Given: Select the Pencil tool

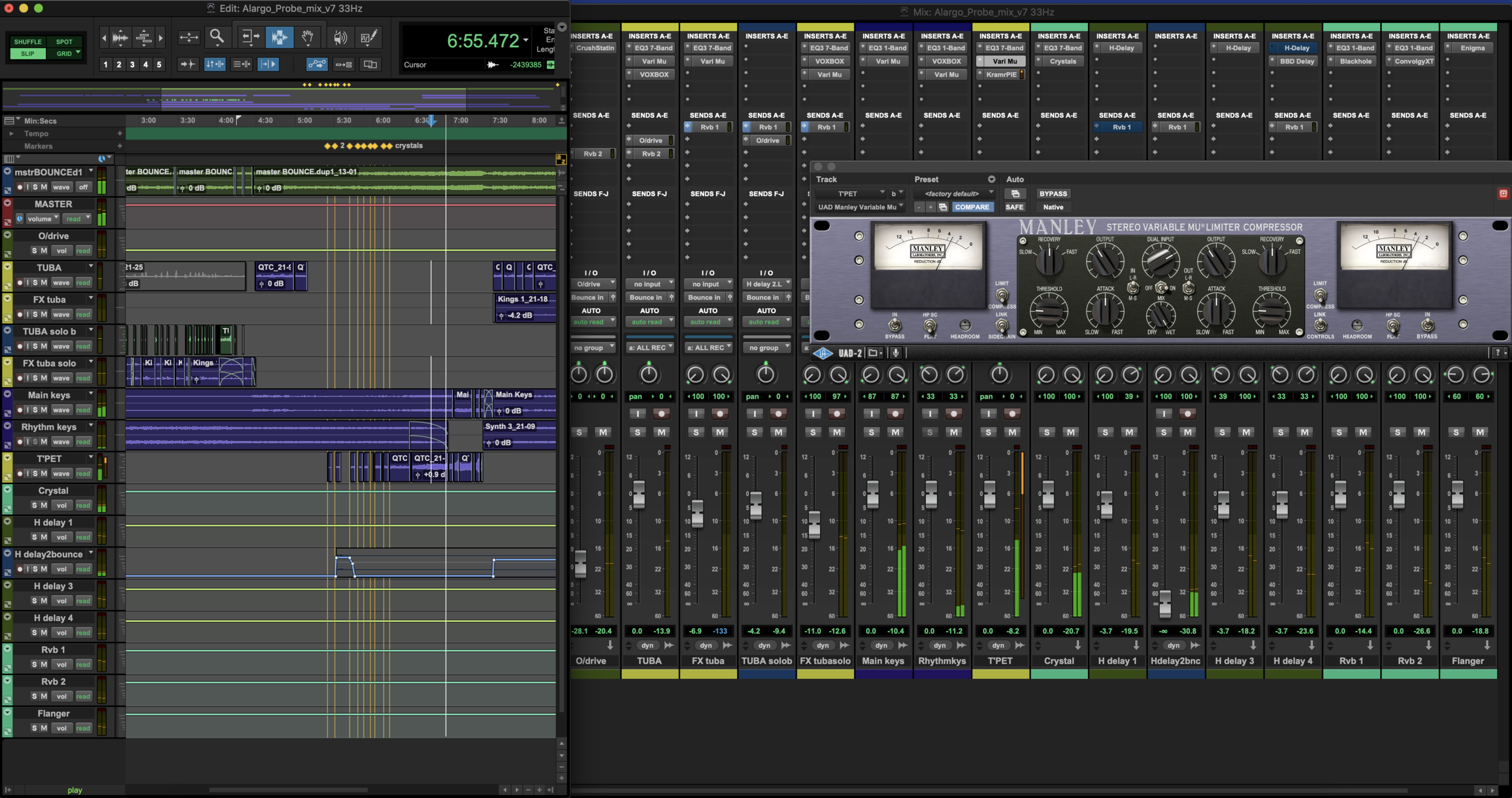Looking at the screenshot, I should pyautogui.click(x=368, y=38).
